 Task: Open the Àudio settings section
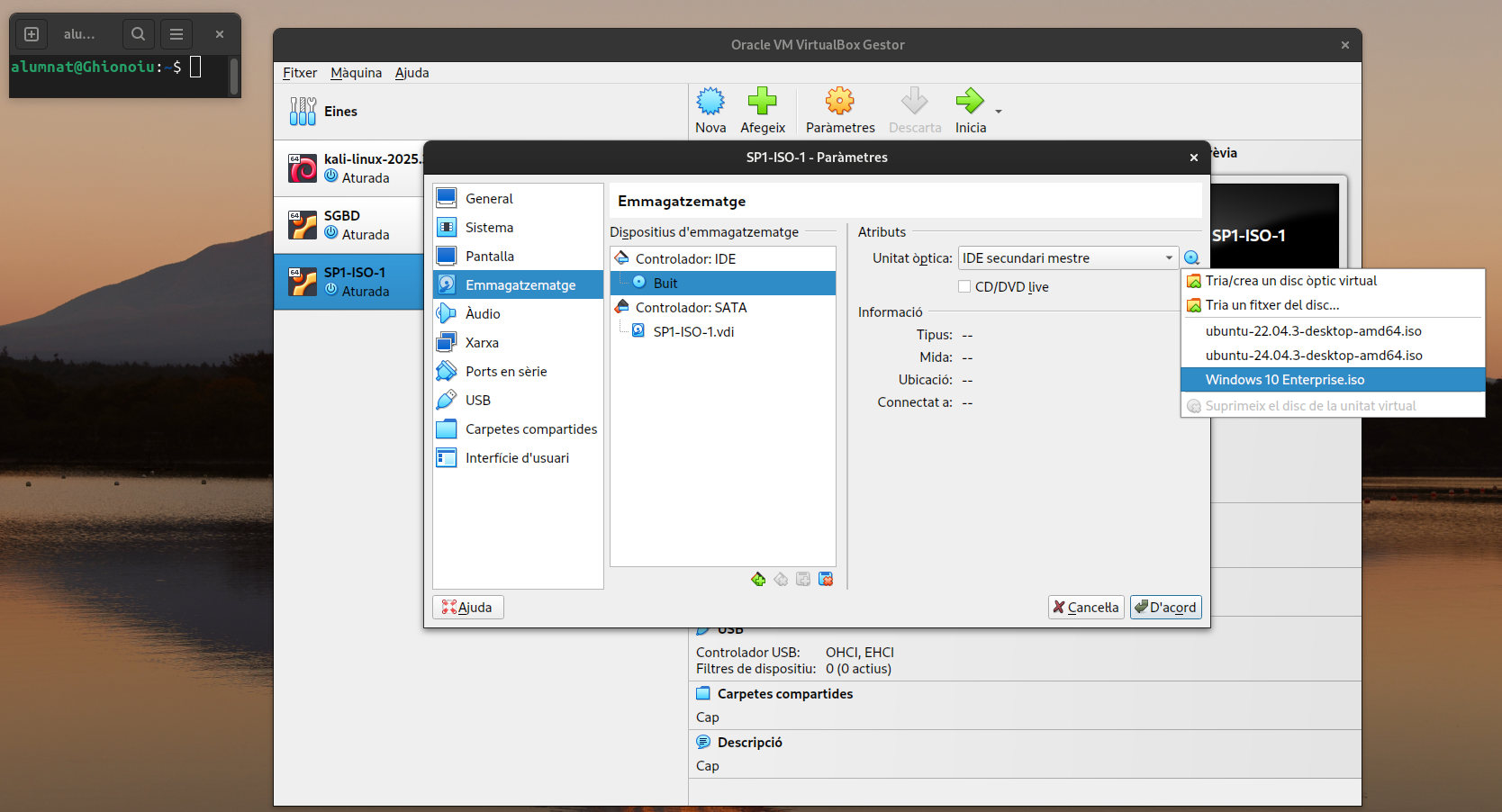[483, 314]
